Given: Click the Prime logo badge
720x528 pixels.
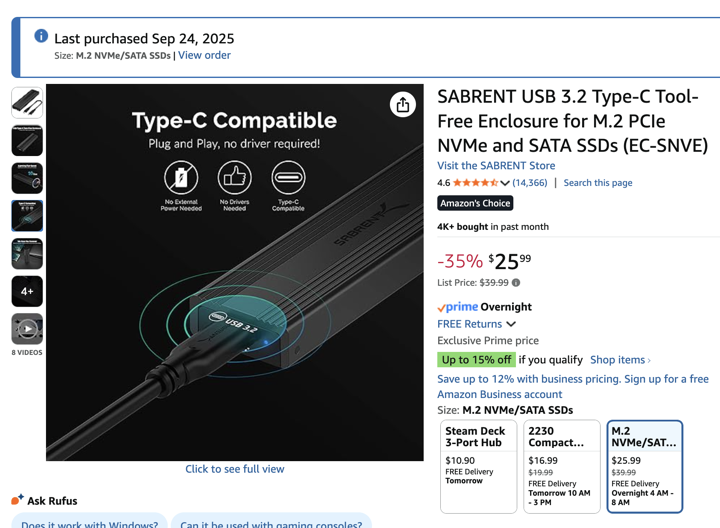Looking at the screenshot, I should [x=457, y=307].
